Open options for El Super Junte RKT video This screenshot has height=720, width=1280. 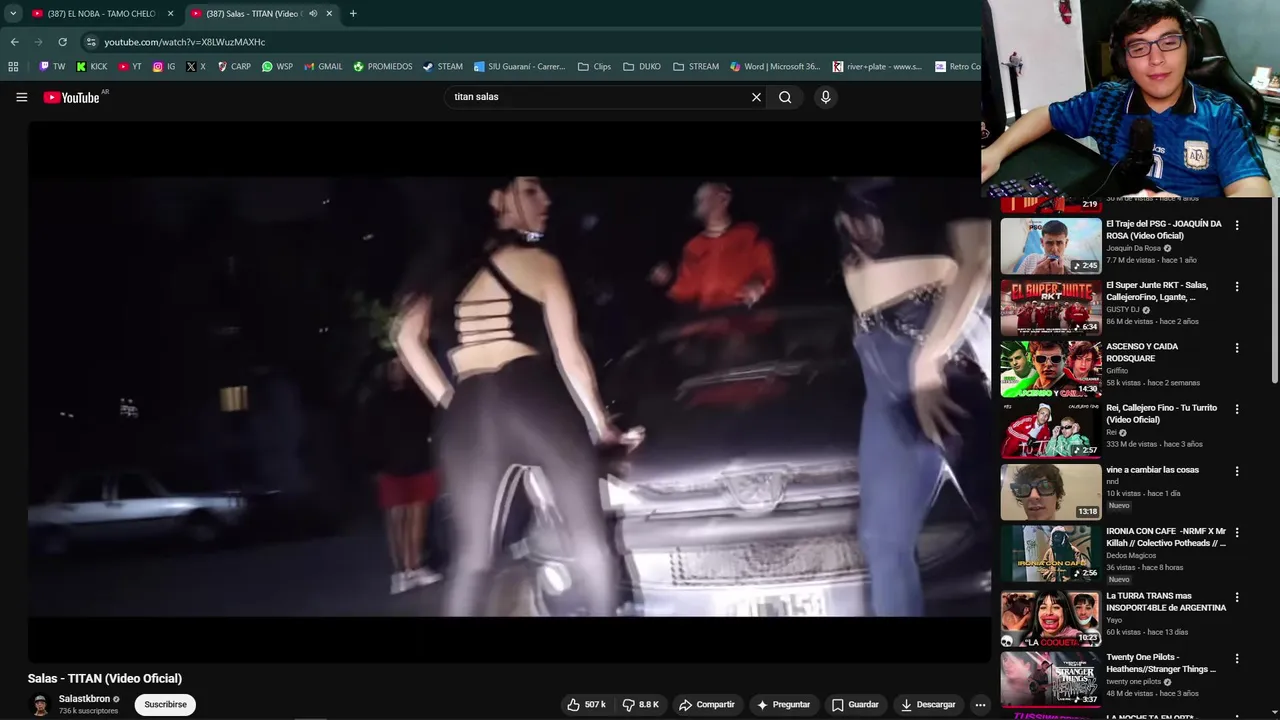pyautogui.click(x=1237, y=286)
